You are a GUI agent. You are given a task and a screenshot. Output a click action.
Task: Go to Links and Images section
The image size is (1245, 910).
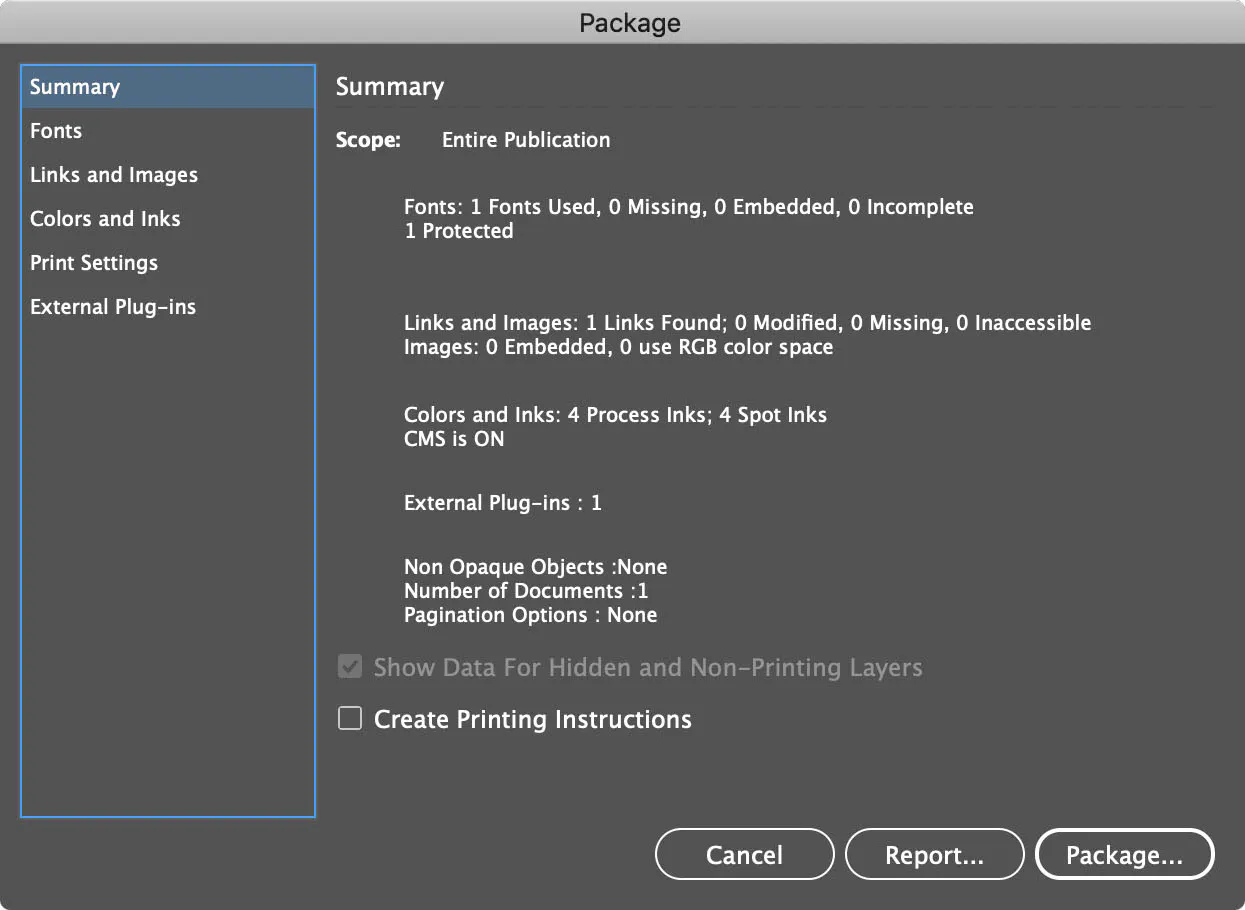coord(168,175)
